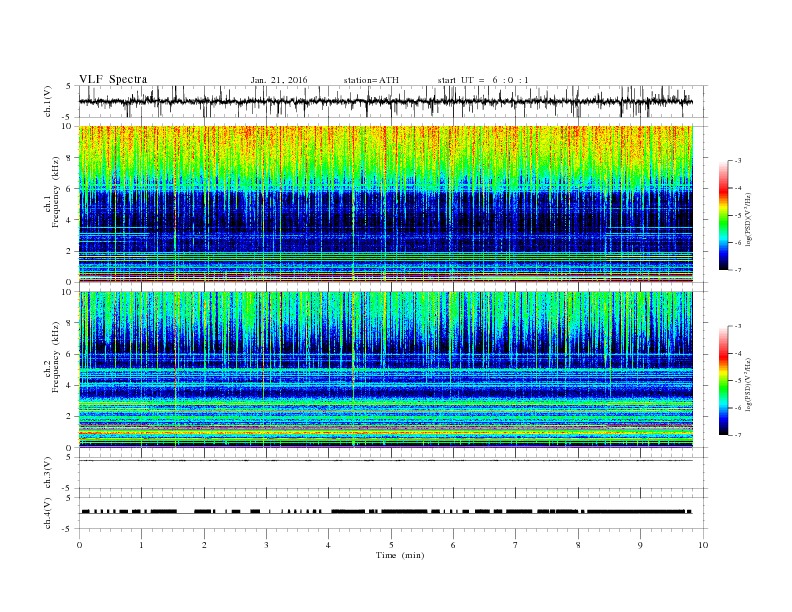
Task: Click the "0" tick on the time axis
Action: coord(79,545)
